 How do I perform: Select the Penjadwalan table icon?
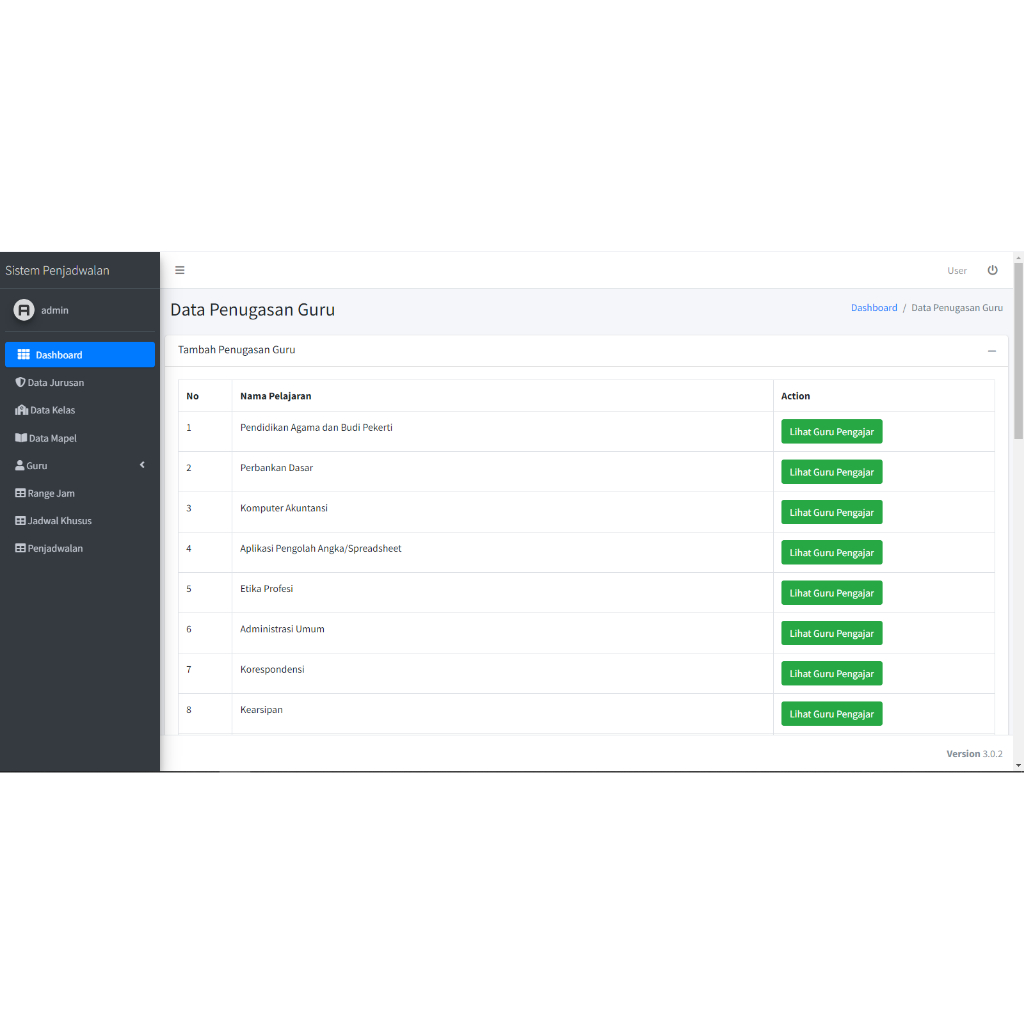click(x=20, y=548)
